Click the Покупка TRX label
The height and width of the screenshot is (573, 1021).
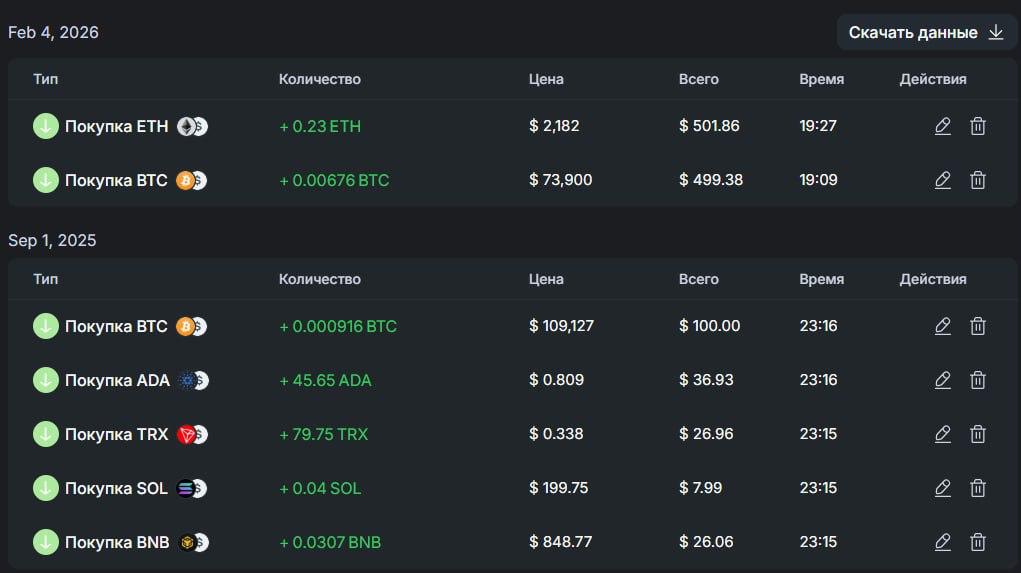click(x=115, y=434)
